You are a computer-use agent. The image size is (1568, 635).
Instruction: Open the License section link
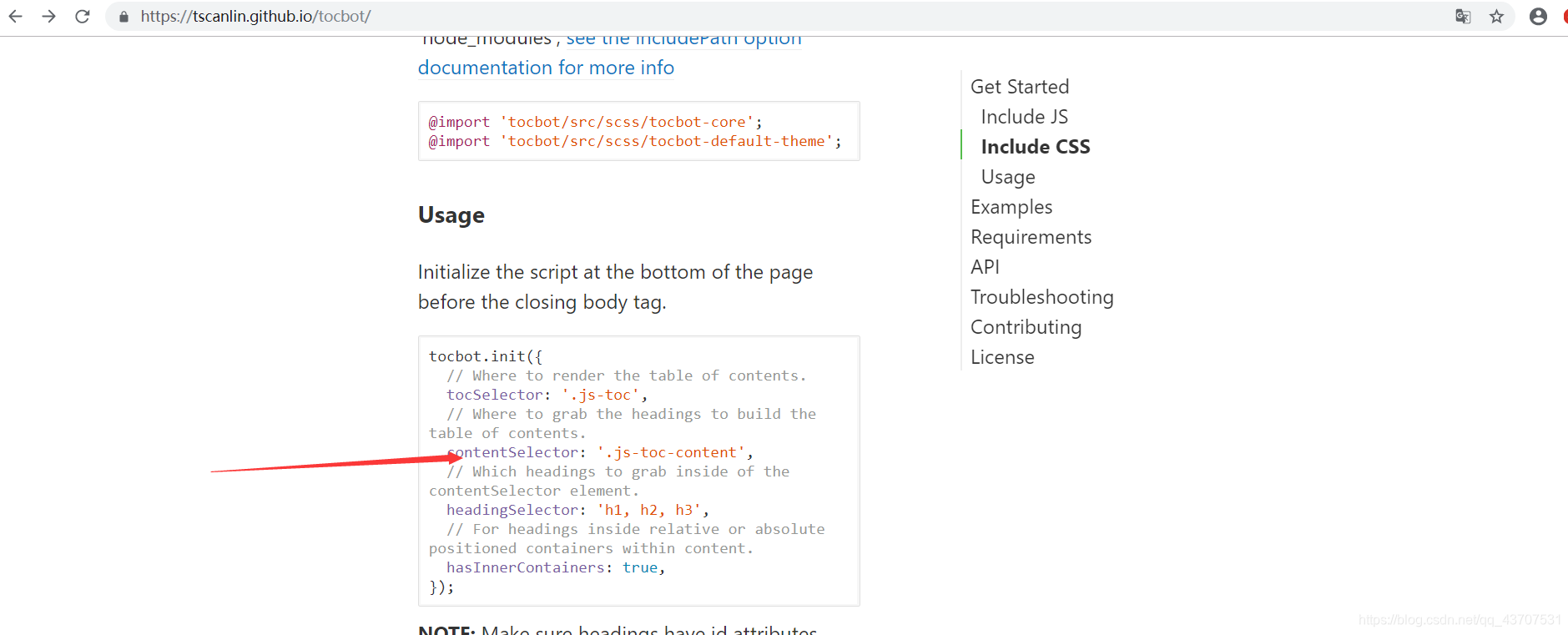coord(1002,357)
